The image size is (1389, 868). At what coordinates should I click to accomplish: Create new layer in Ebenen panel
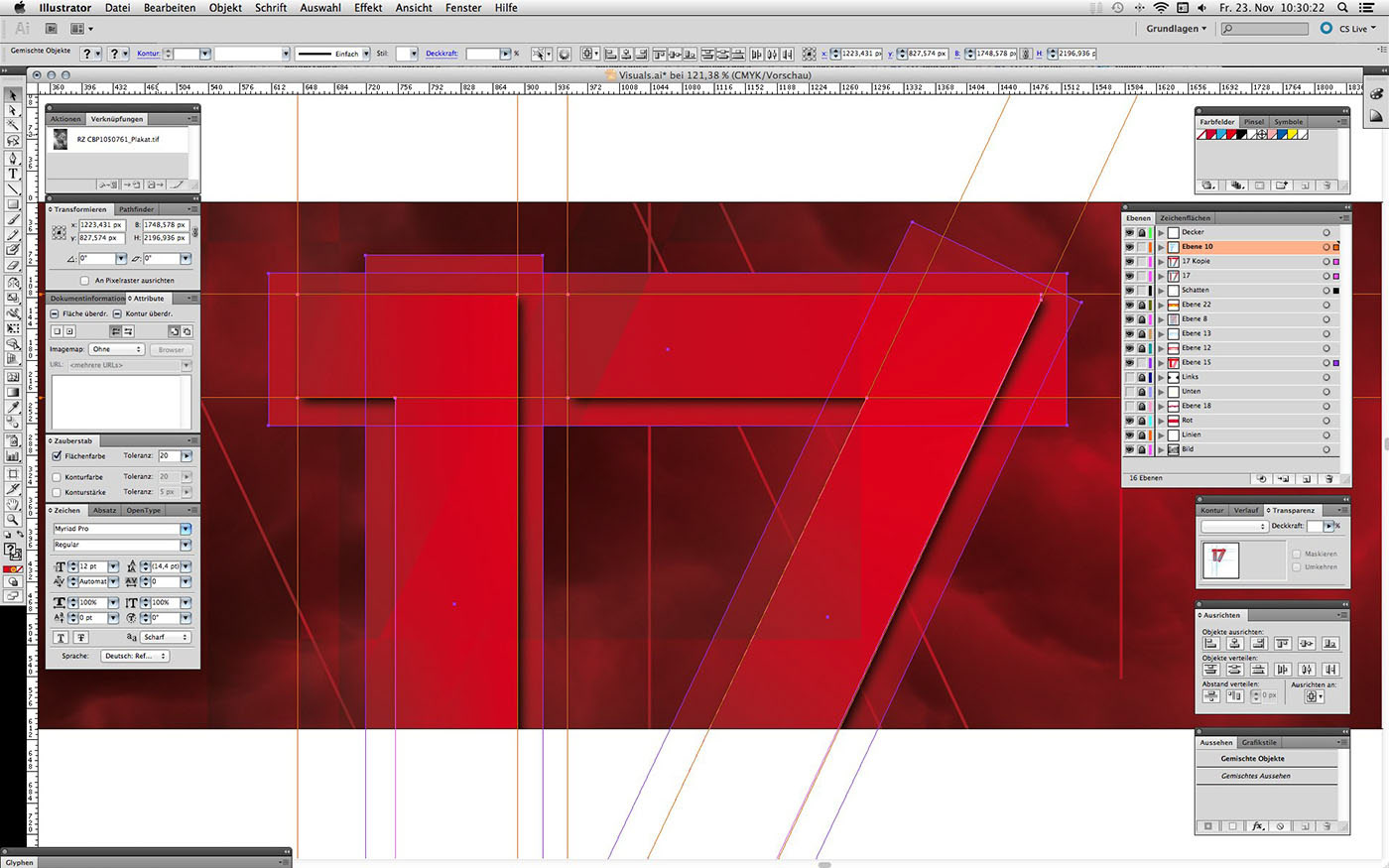(1308, 478)
